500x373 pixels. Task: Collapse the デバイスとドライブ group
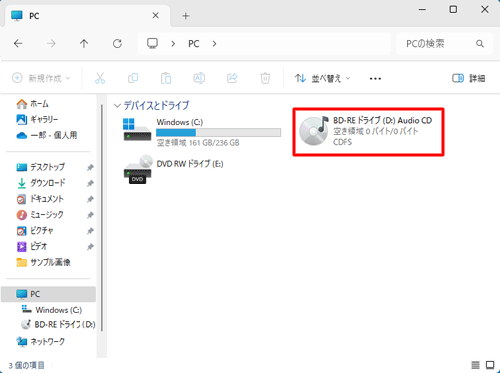[x=117, y=106]
